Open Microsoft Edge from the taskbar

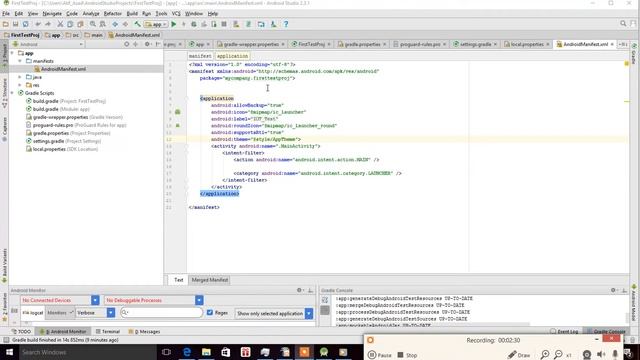point(187,352)
